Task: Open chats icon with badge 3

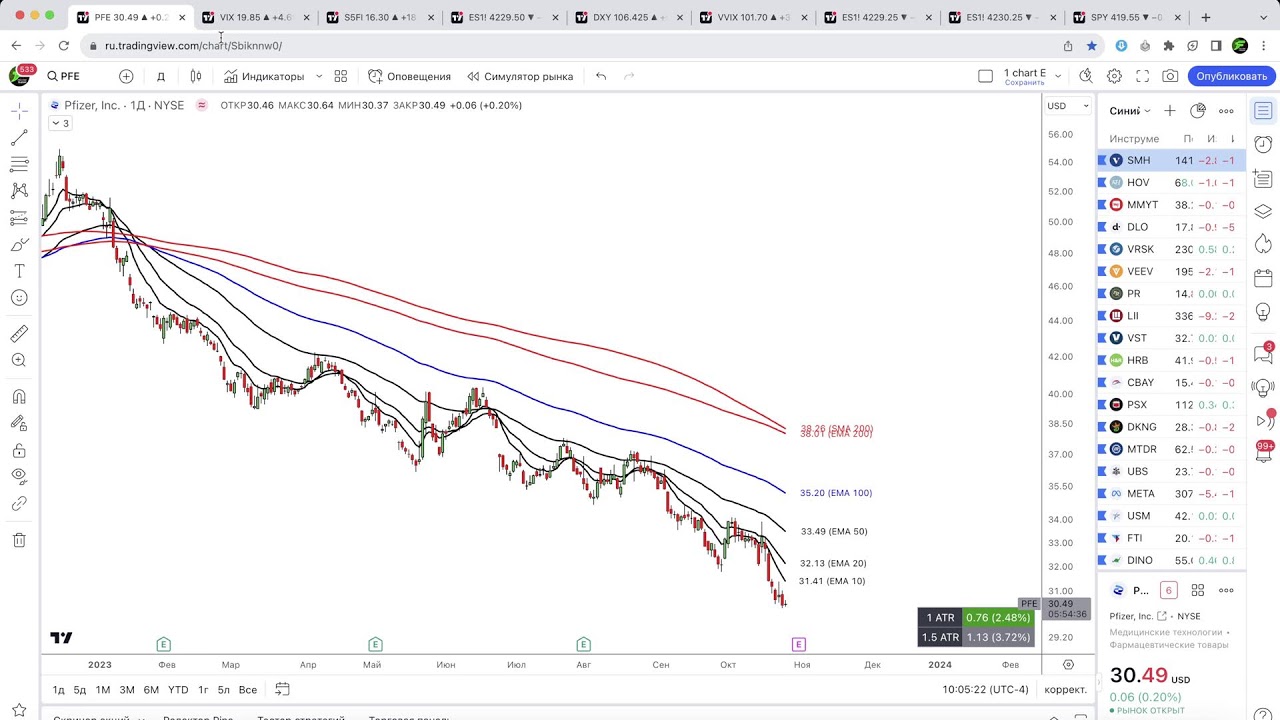Action: [x=1263, y=354]
